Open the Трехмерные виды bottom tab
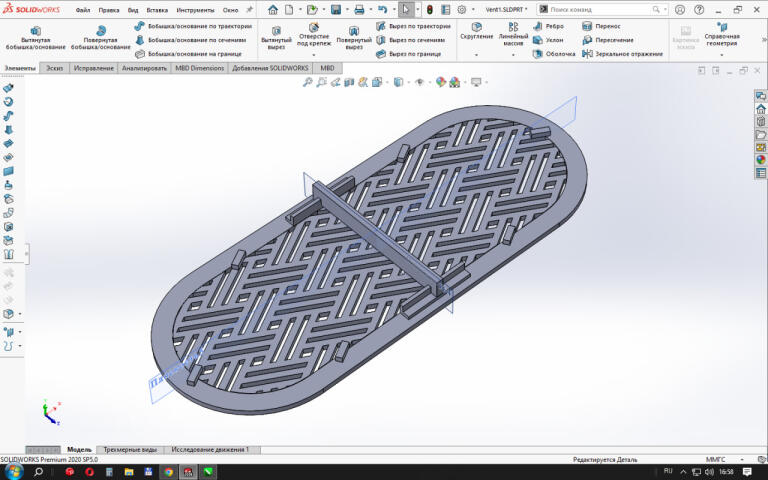The image size is (768, 480). [x=130, y=450]
